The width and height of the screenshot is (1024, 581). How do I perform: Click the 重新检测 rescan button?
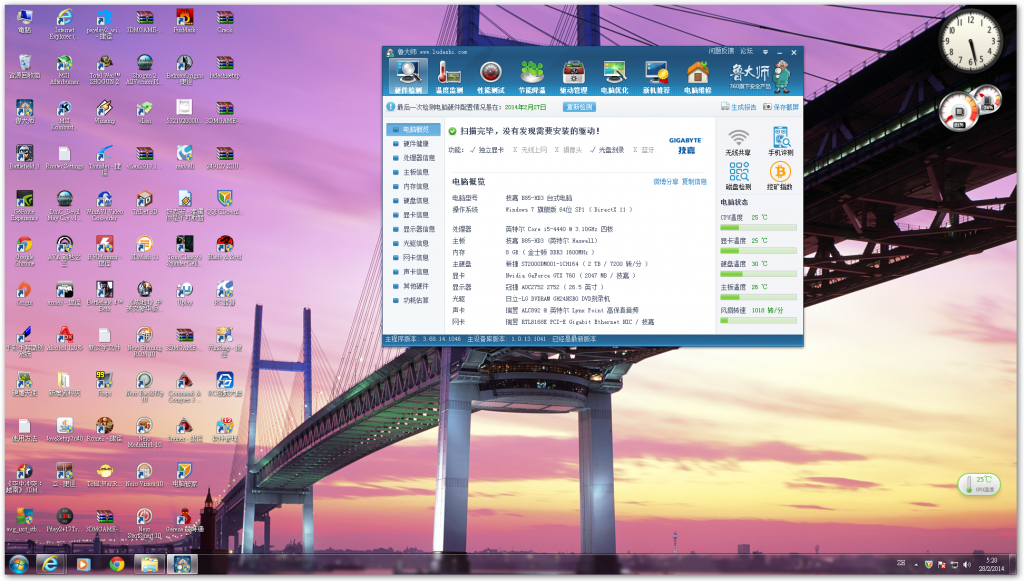pos(580,106)
